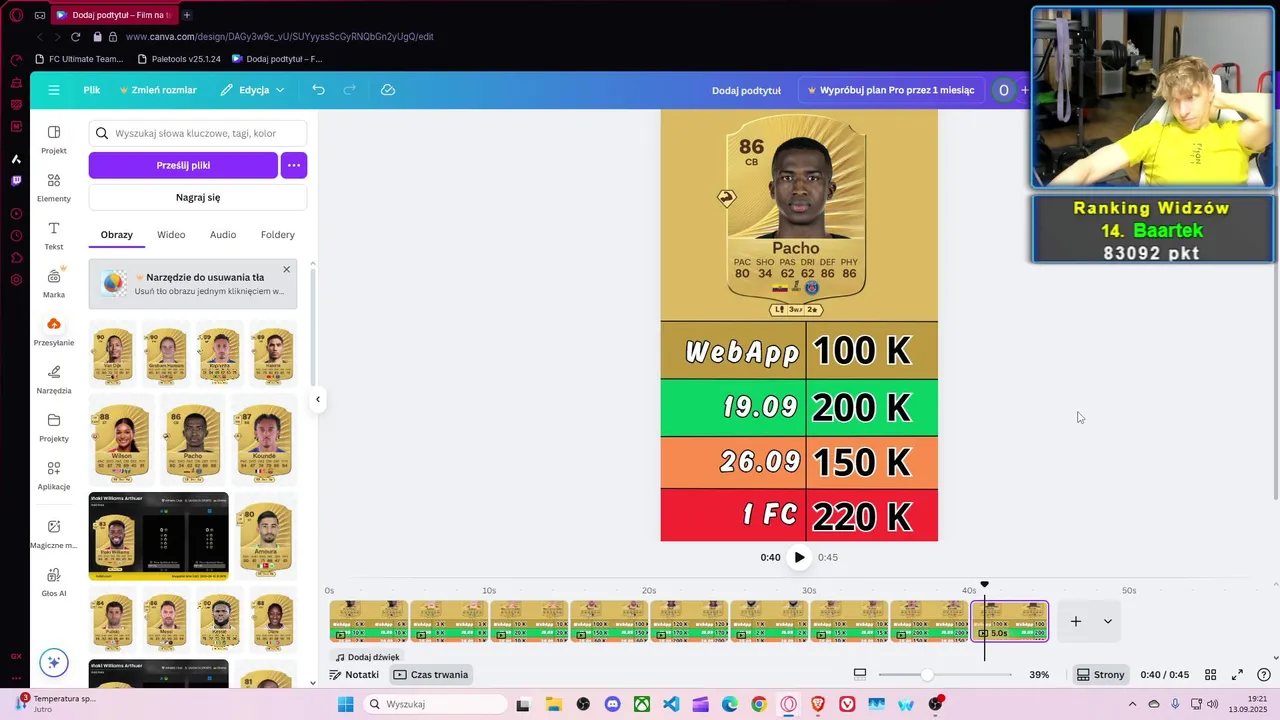Image resolution: width=1280 pixels, height=720 pixels.
Task: Adjust the zoom level slider
Action: point(927,675)
